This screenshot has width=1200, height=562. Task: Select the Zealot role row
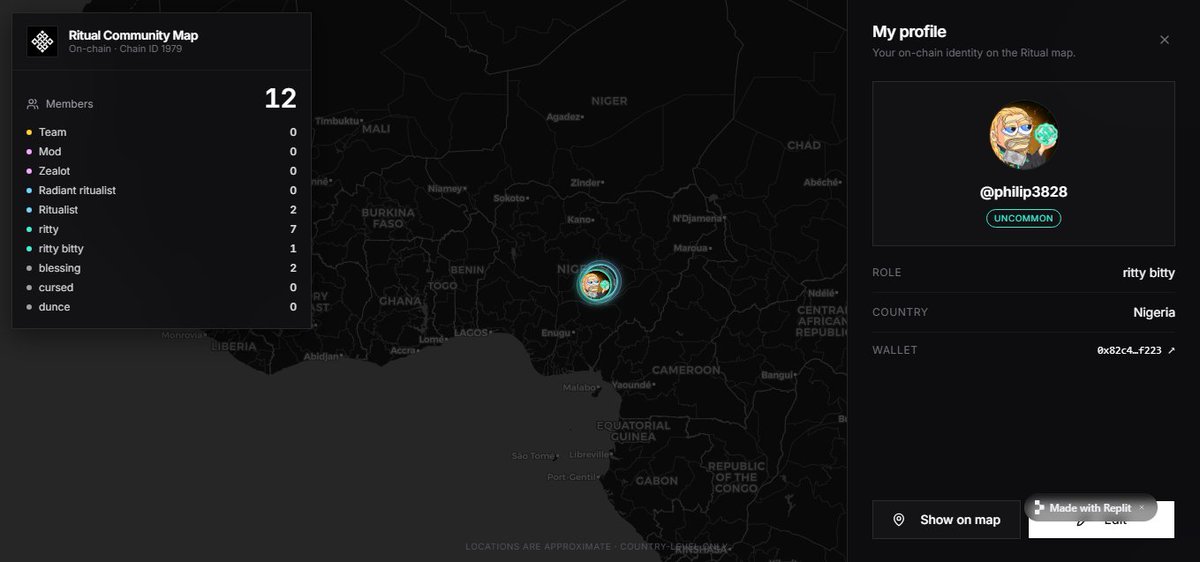coord(162,171)
